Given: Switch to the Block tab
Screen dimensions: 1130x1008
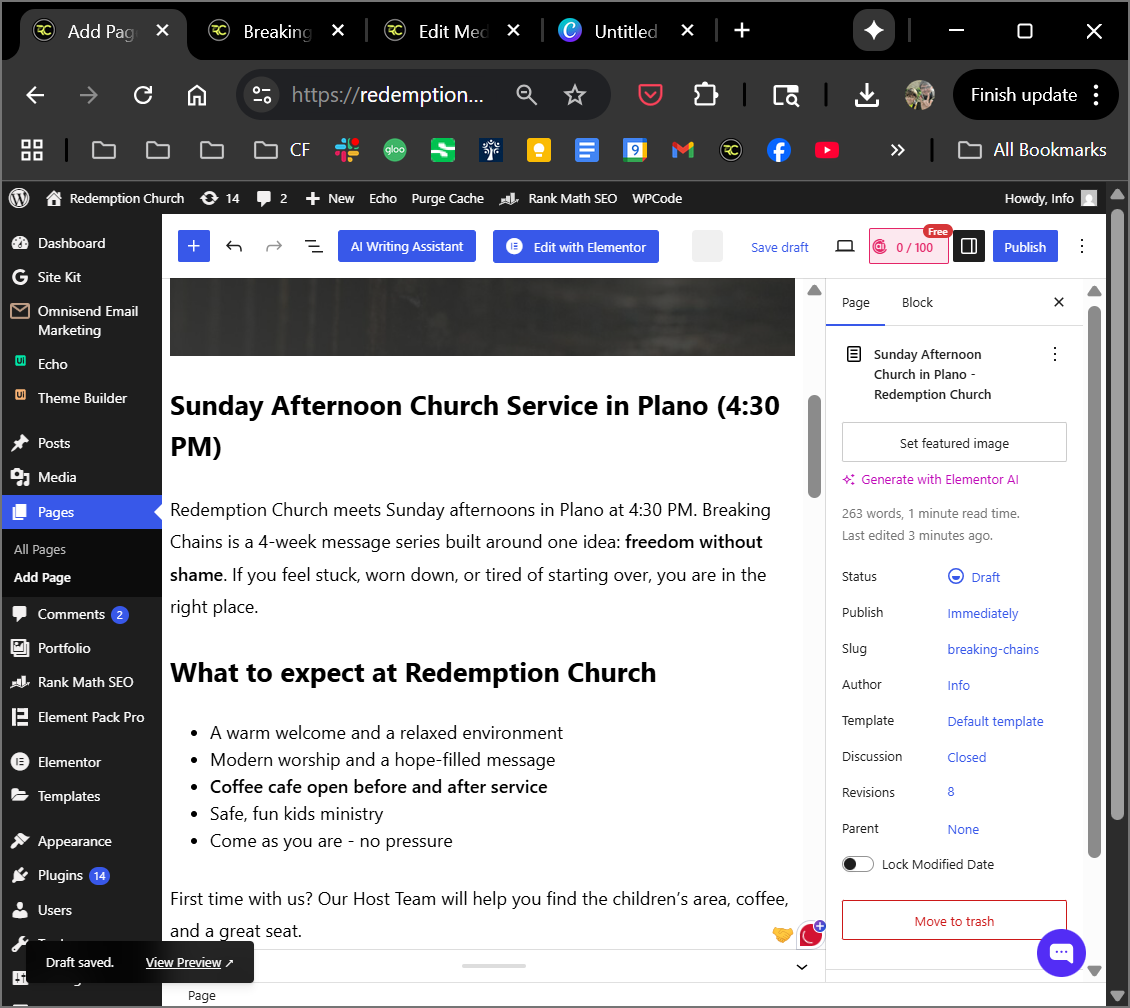Looking at the screenshot, I should point(917,302).
